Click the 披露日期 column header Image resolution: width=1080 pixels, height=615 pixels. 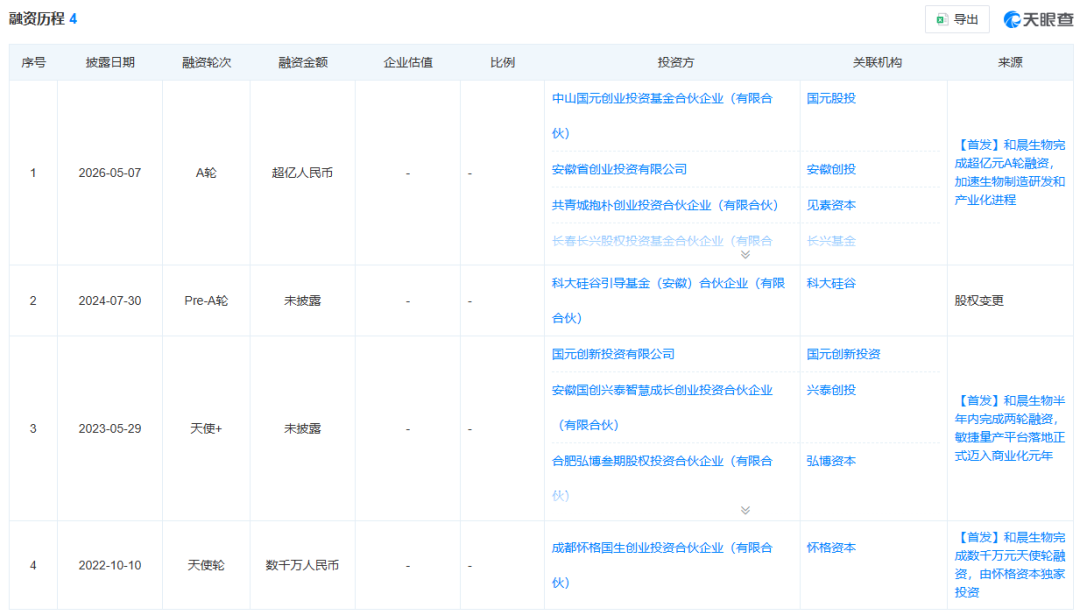(x=110, y=63)
